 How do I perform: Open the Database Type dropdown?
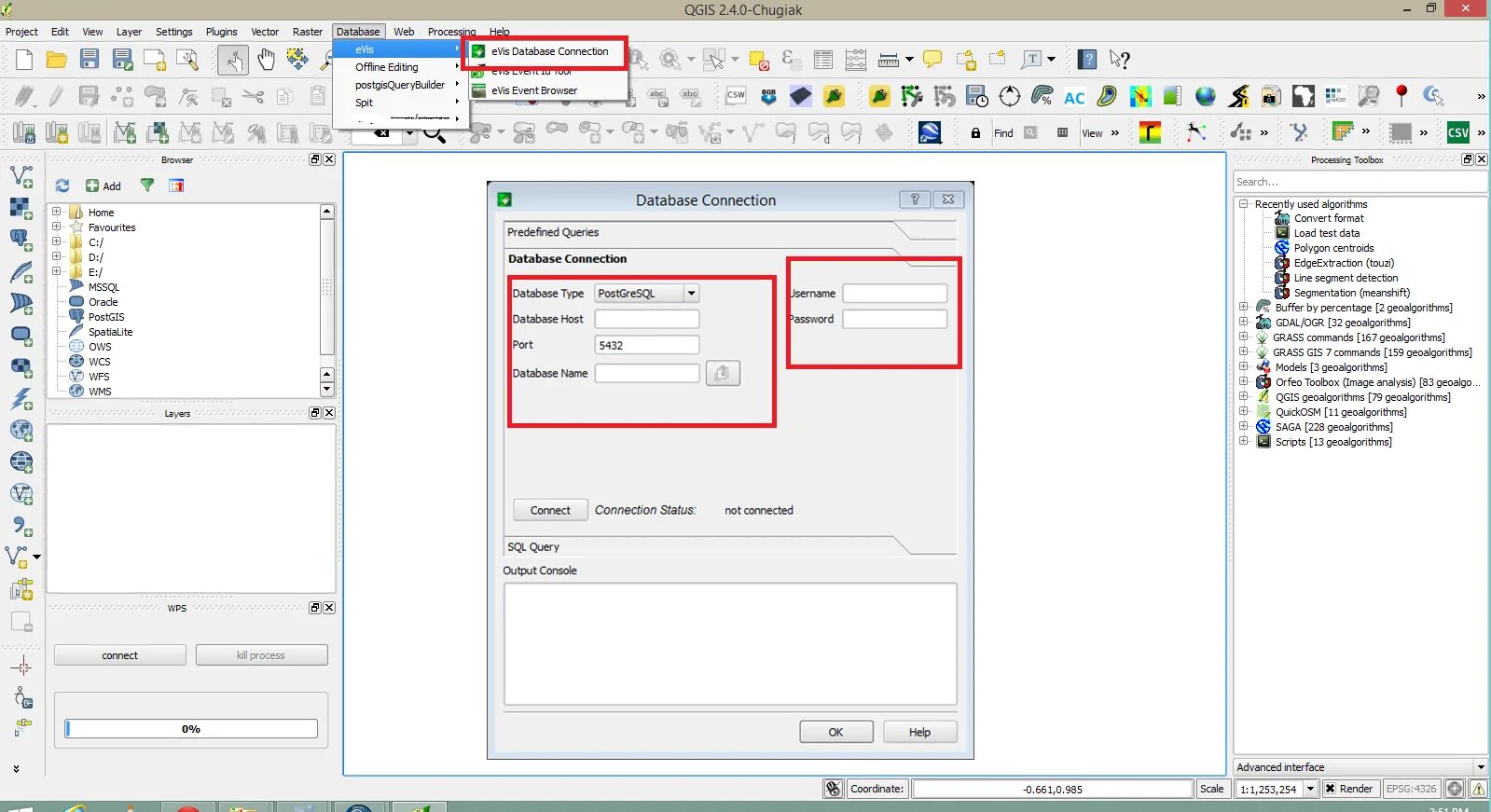(647, 293)
